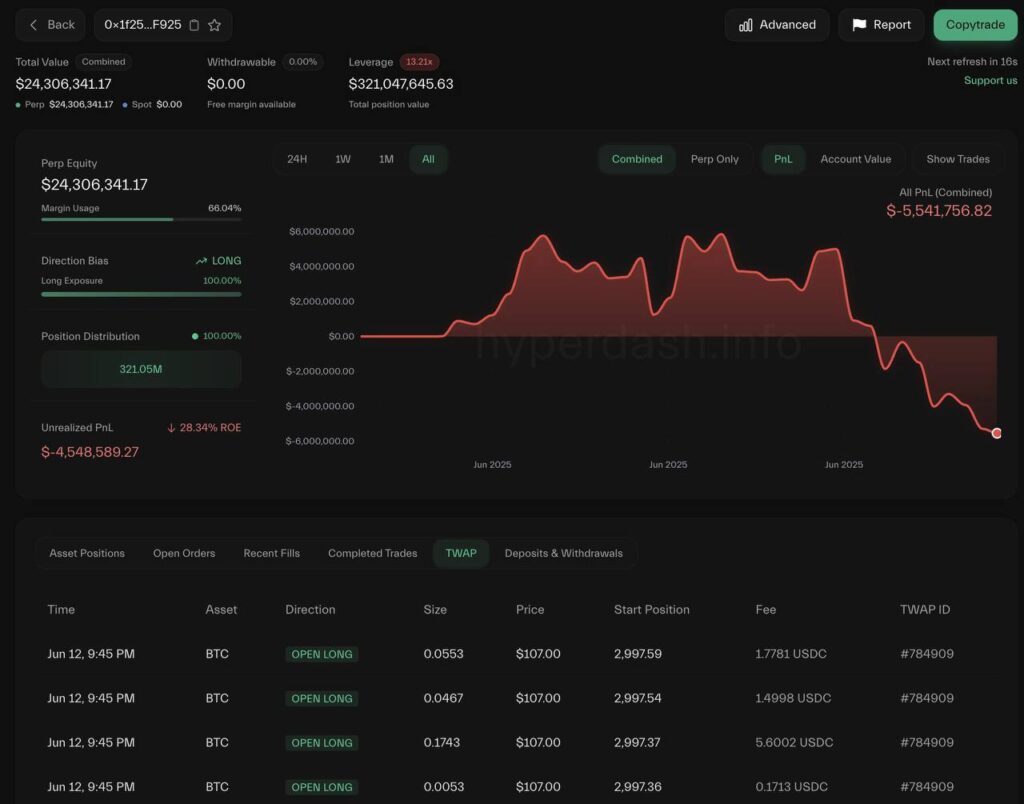1024x804 pixels.
Task: Click the Margin Usage progress bar
Action: [x=141, y=219]
